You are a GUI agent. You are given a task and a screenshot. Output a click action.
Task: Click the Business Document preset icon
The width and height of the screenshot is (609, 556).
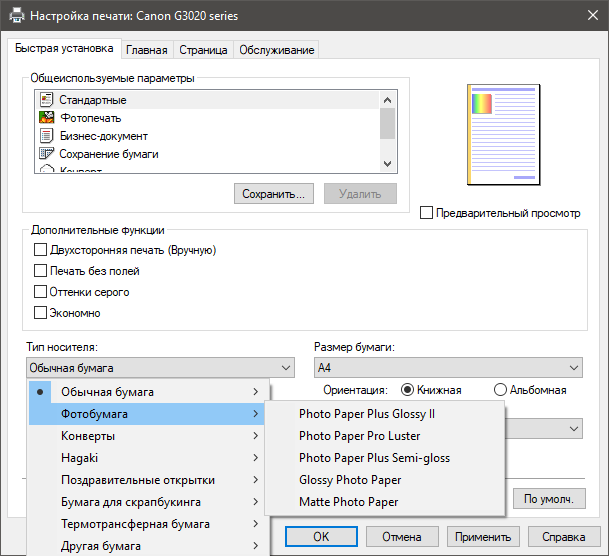click(x=46, y=136)
